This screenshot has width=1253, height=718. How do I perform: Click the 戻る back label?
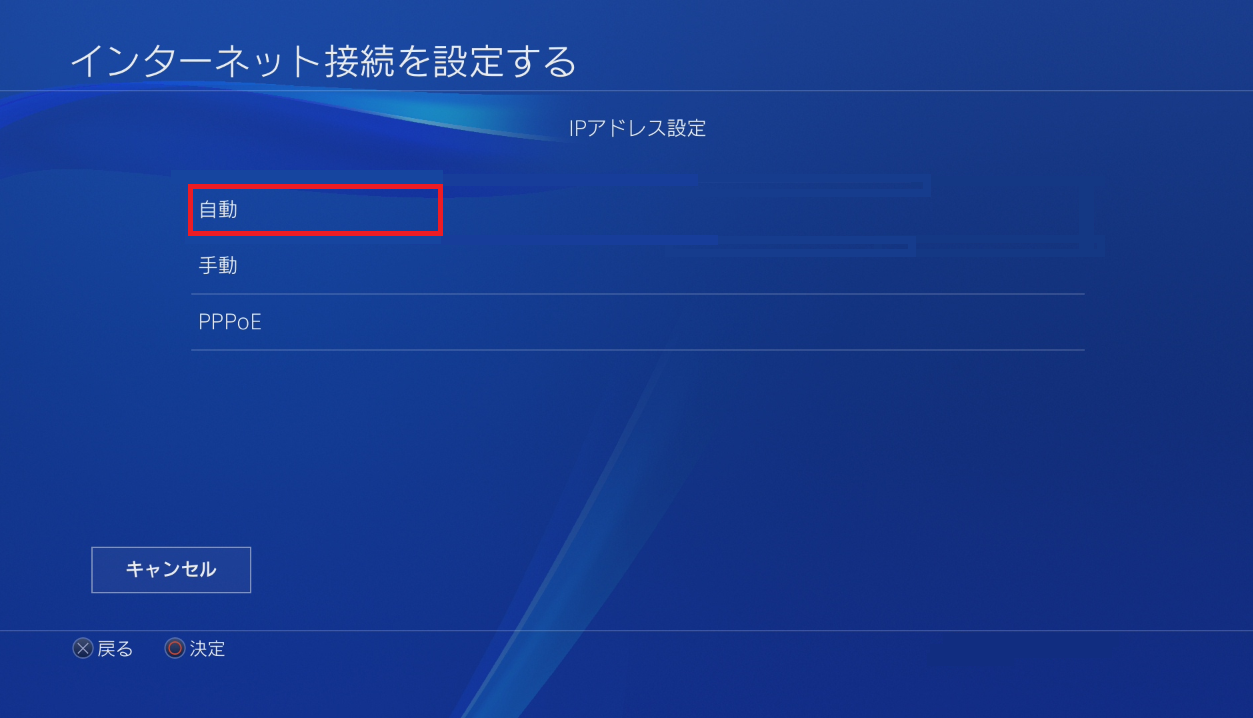pos(115,649)
